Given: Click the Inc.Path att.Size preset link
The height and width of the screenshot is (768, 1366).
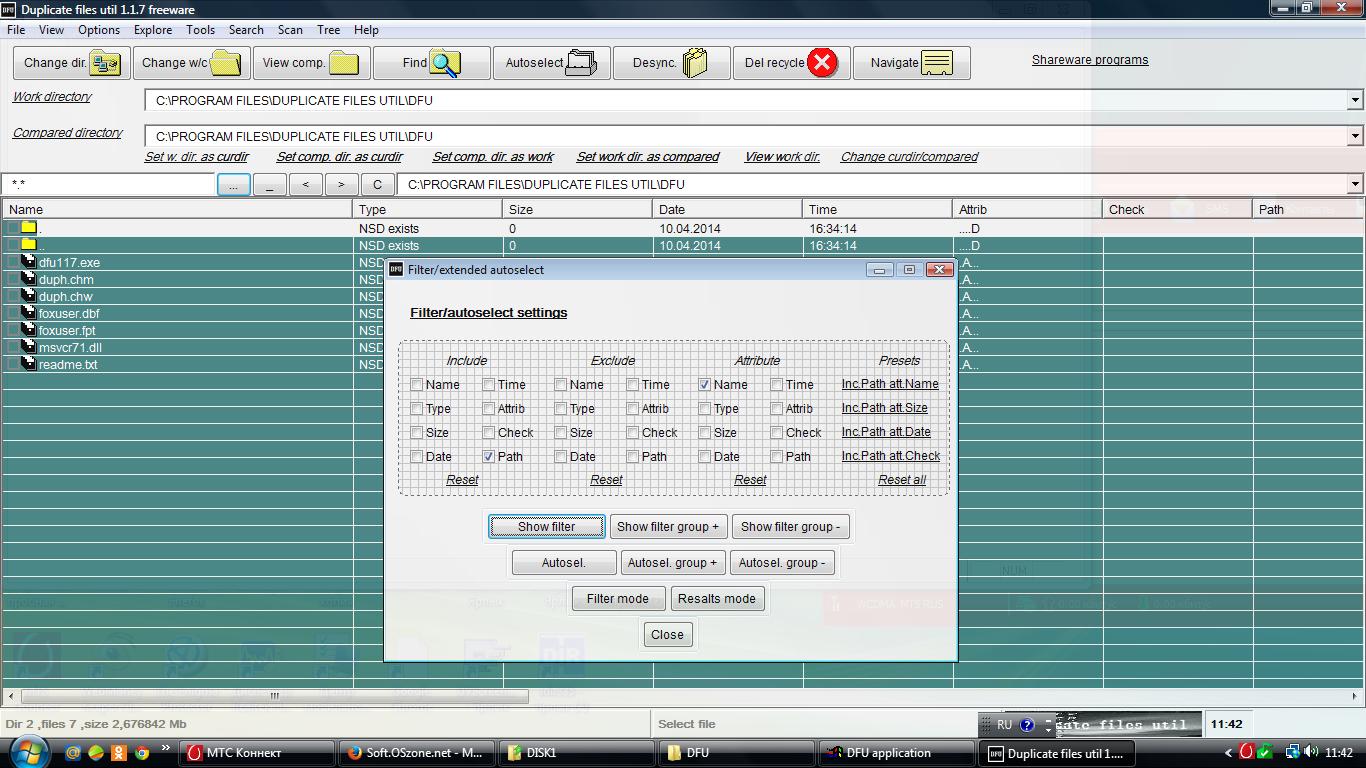Looking at the screenshot, I should click(884, 408).
